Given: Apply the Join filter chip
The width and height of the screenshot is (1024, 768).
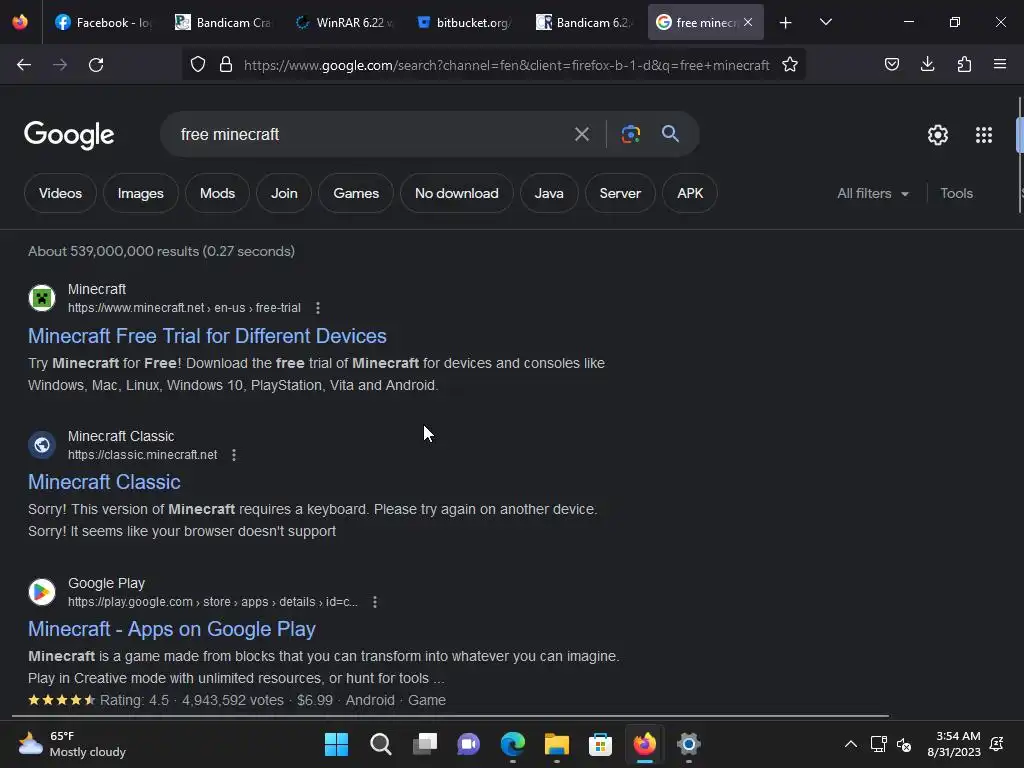Looking at the screenshot, I should (x=284, y=193).
